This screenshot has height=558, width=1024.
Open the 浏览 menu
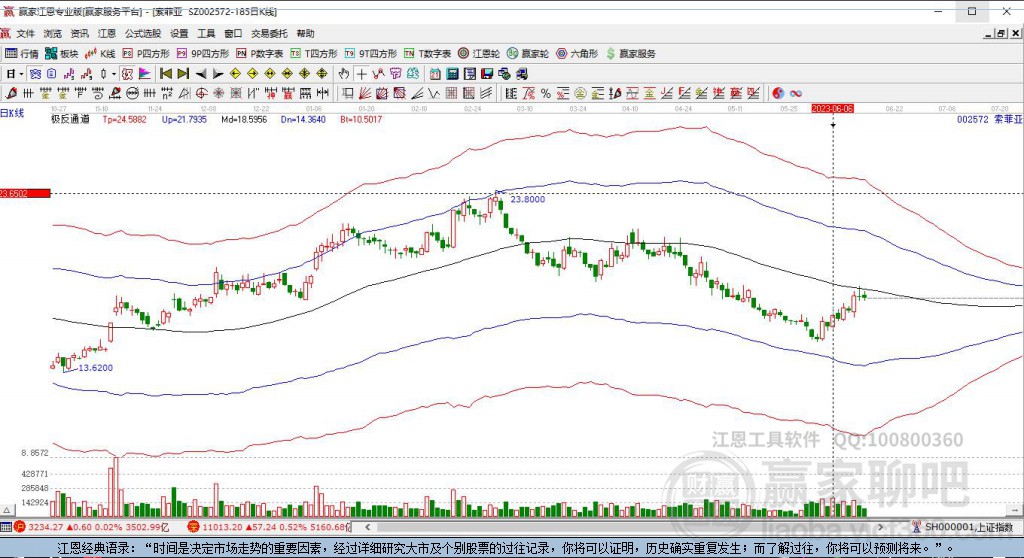coord(53,33)
